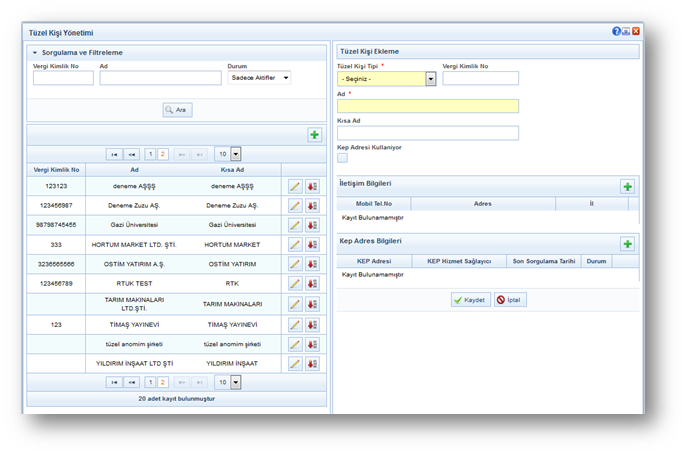
Task: Click the Kısa Ad table column header
Action: click(x=232, y=170)
